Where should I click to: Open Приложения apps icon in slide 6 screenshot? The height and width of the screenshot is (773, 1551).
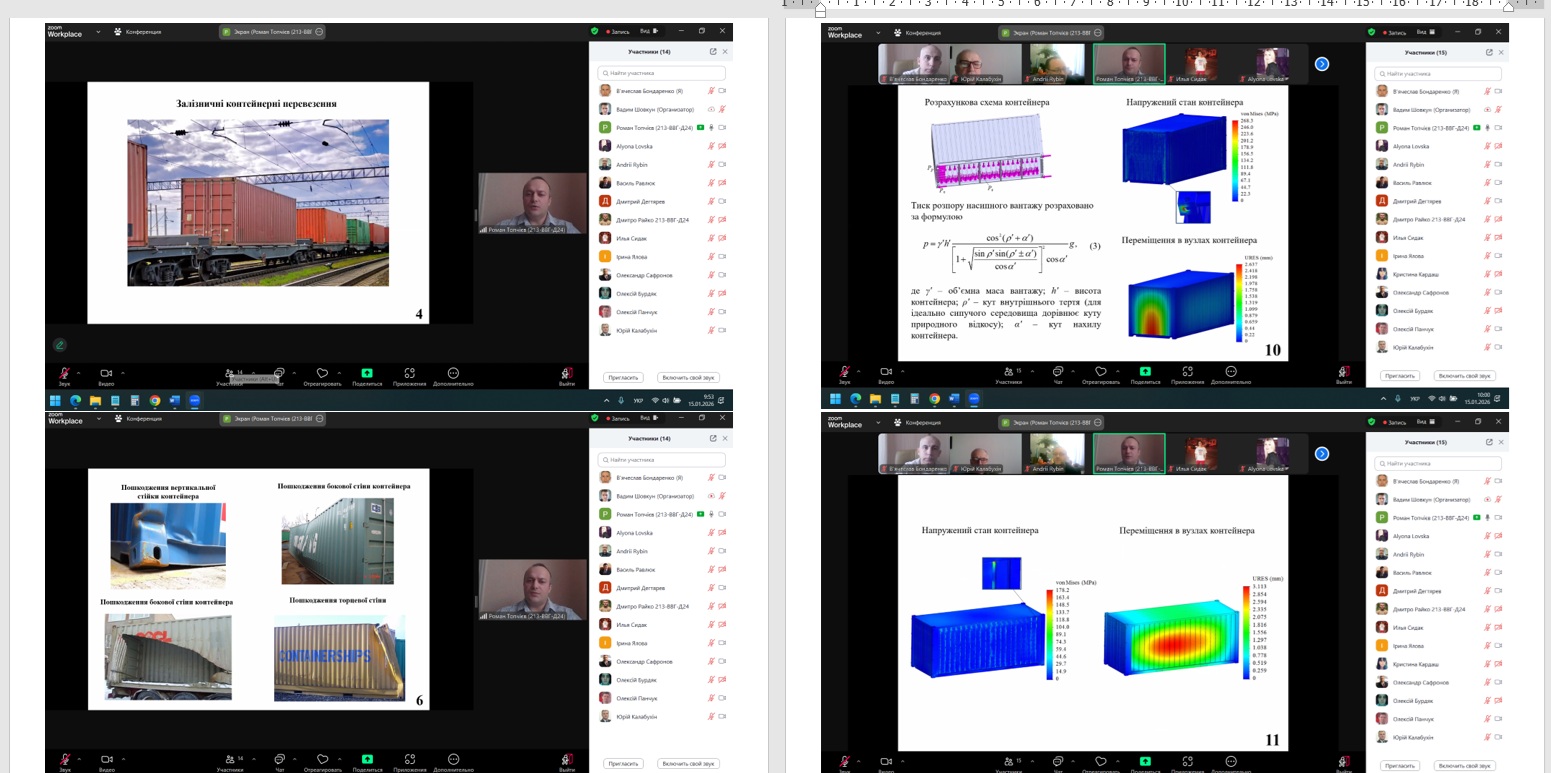point(410,759)
